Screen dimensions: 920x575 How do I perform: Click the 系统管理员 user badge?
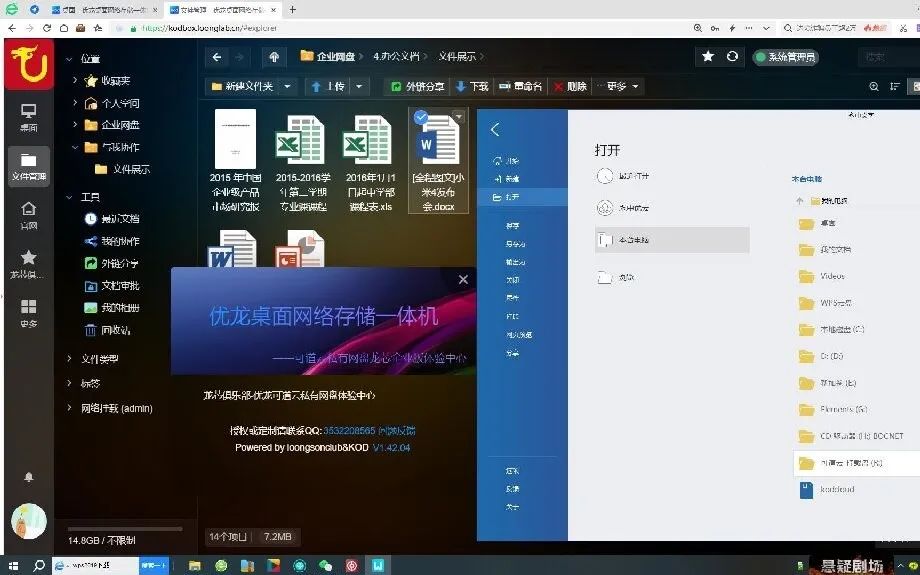(x=786, y=57)
